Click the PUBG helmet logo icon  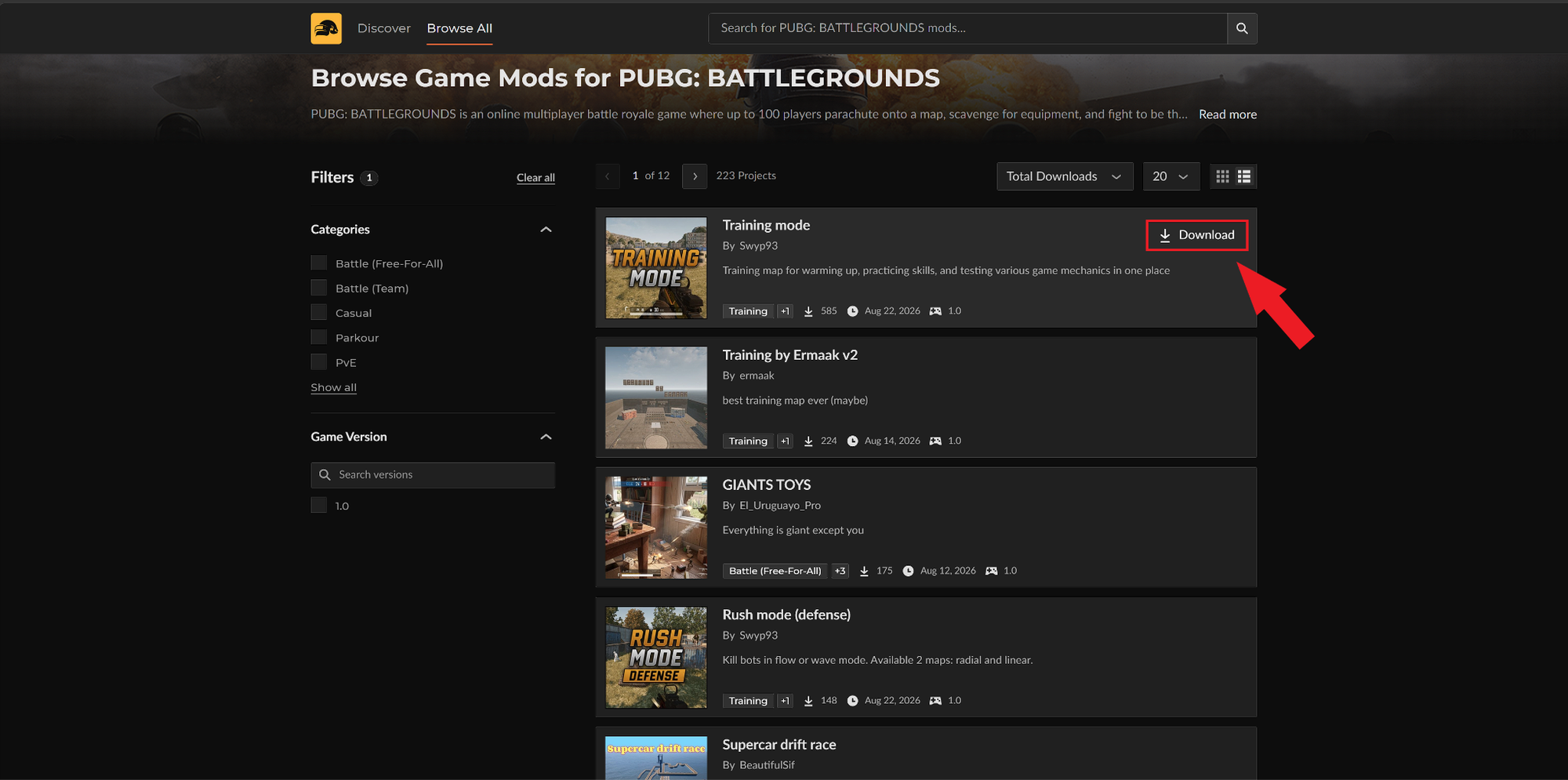[326, 28]
